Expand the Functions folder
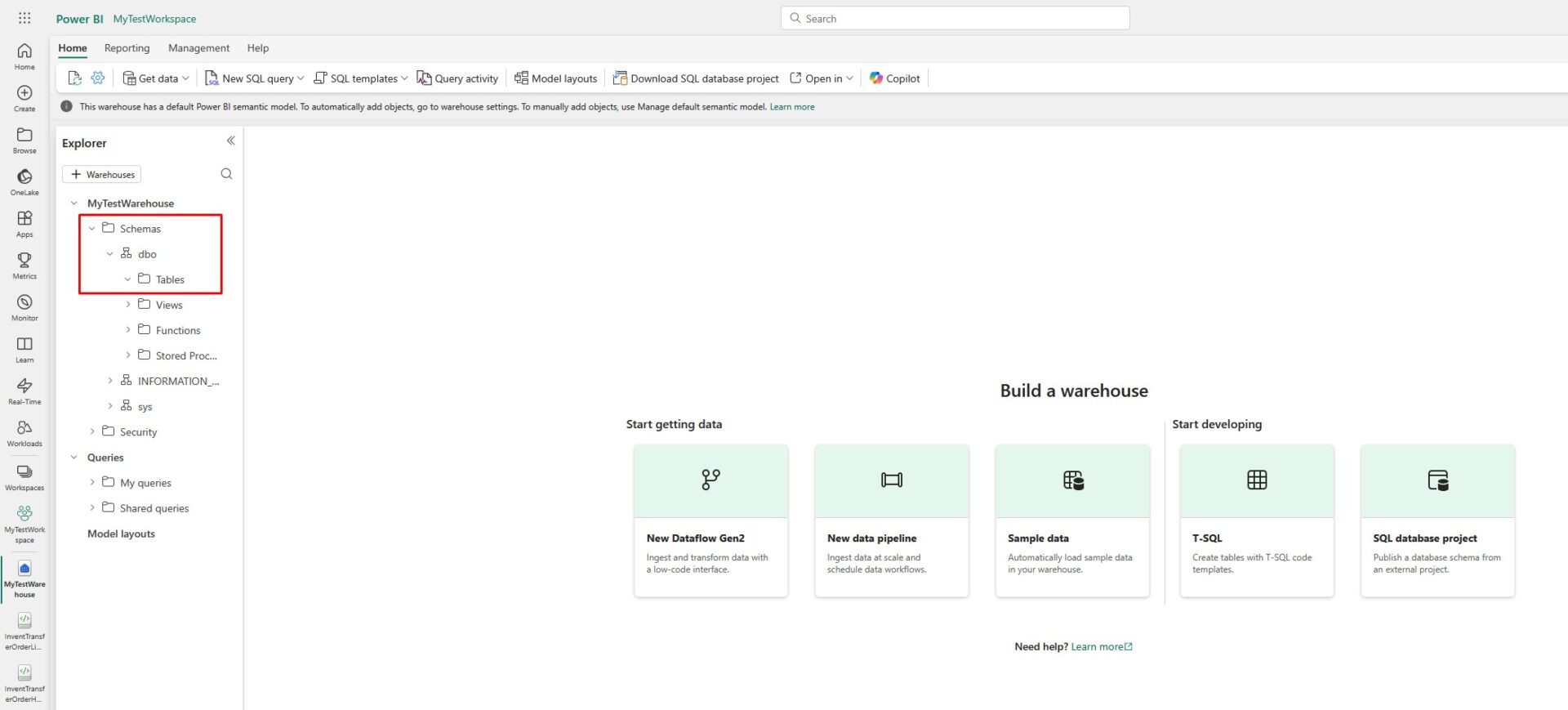1568x710 pixels. pos(128,329)
